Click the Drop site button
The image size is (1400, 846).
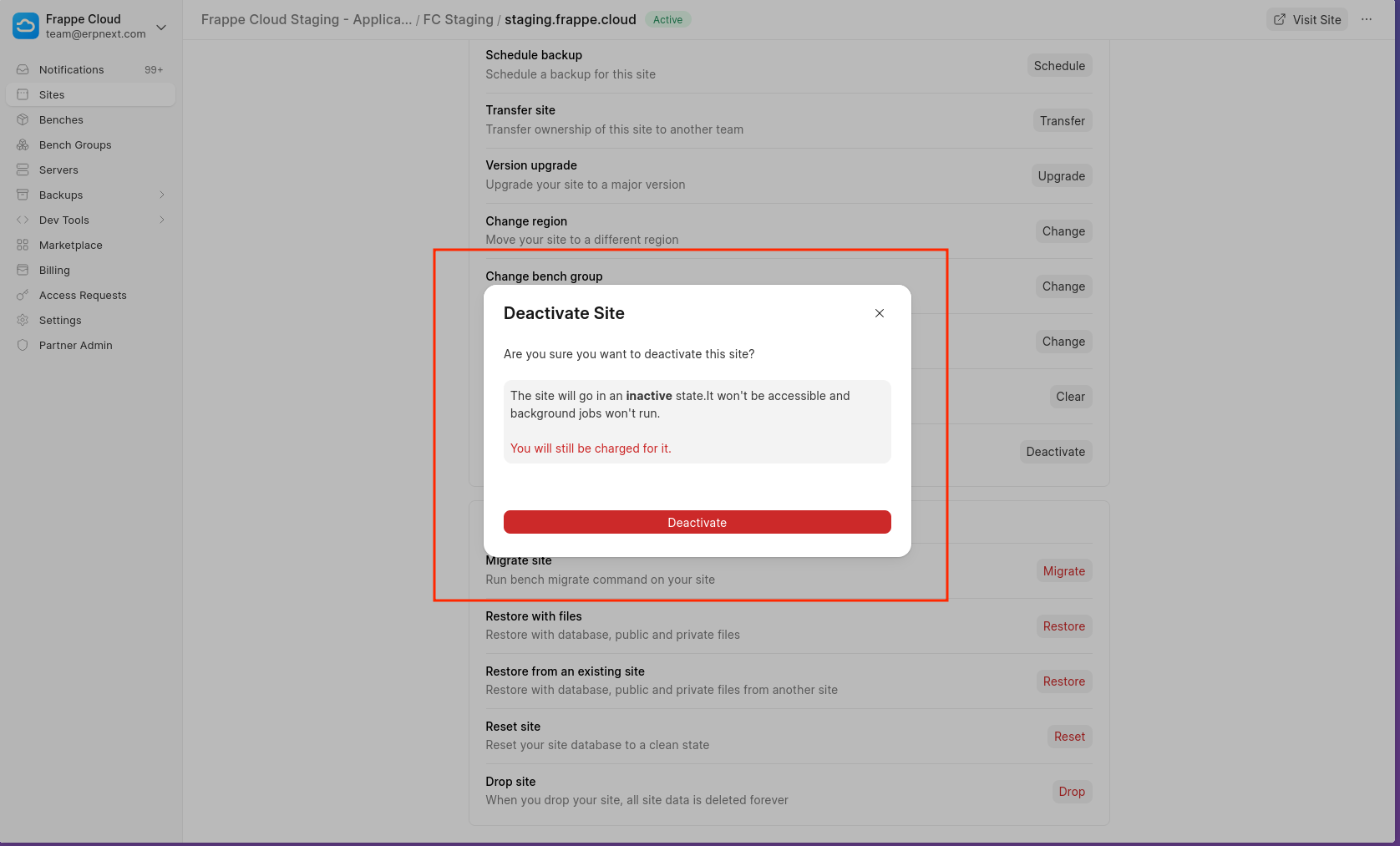click(x=1071, y=792)
